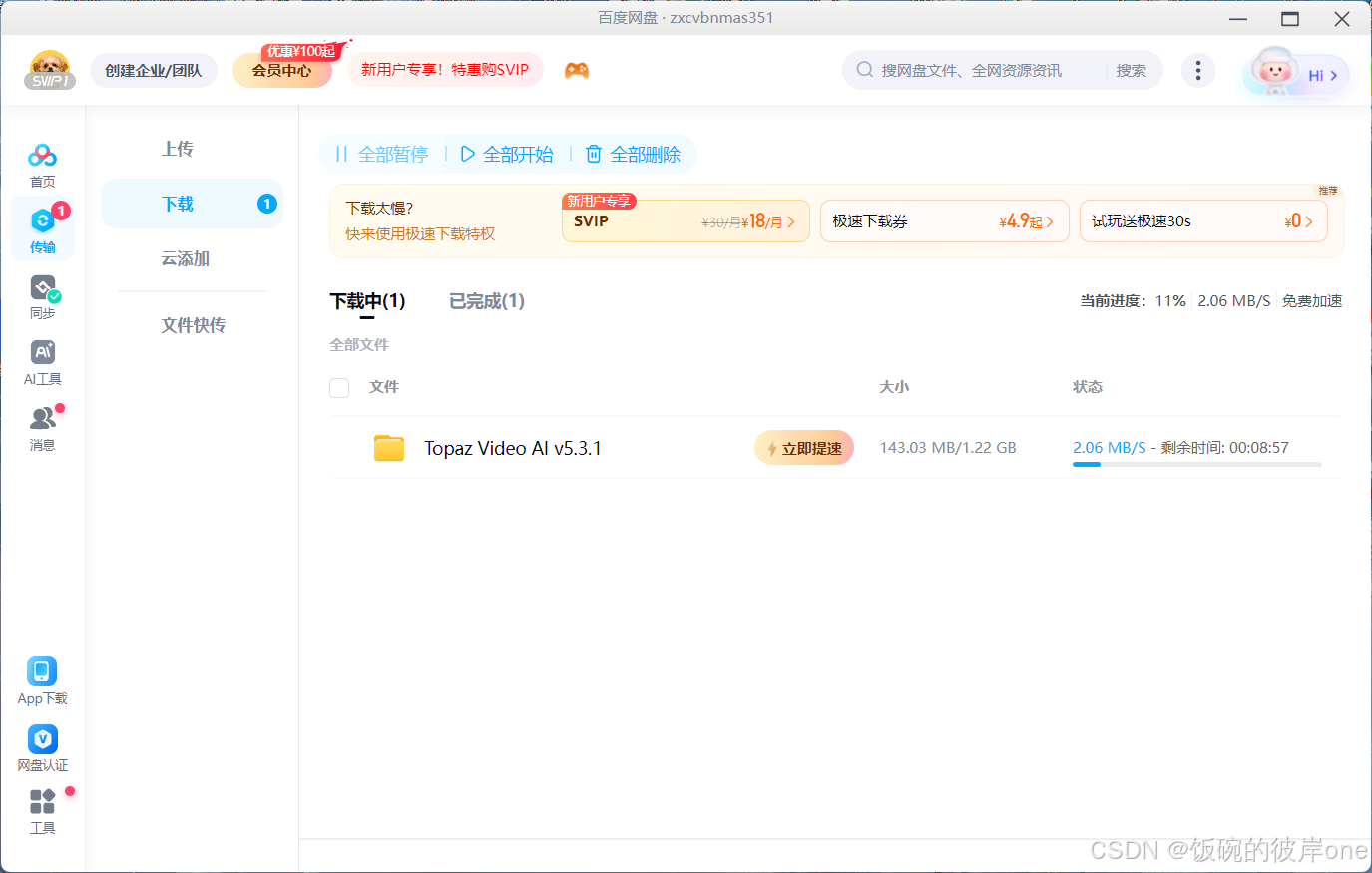Click the Hi assistant avatar
Viewport: 1372px width, 873px height.
pyautogui.click(x=1273, y=72)
